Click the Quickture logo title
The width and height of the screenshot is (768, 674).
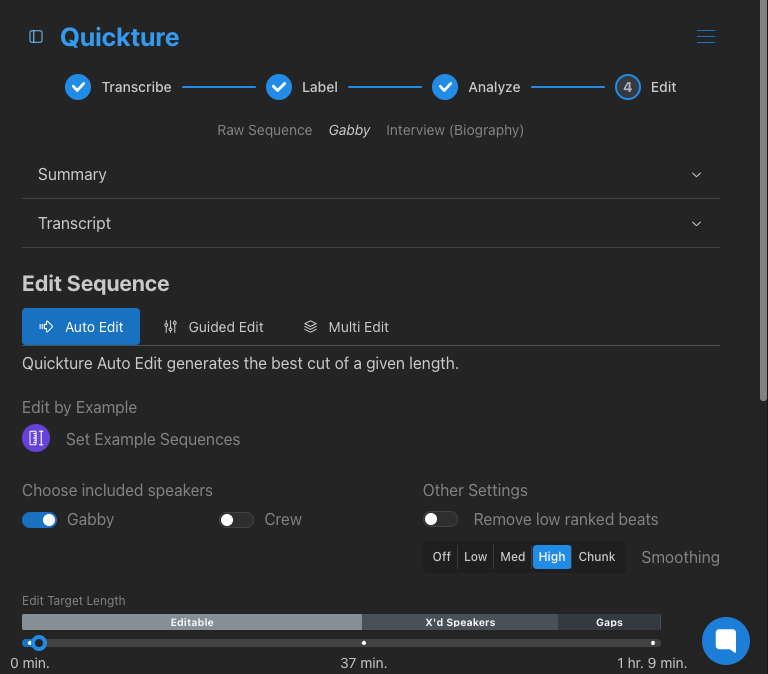[120, 37]
